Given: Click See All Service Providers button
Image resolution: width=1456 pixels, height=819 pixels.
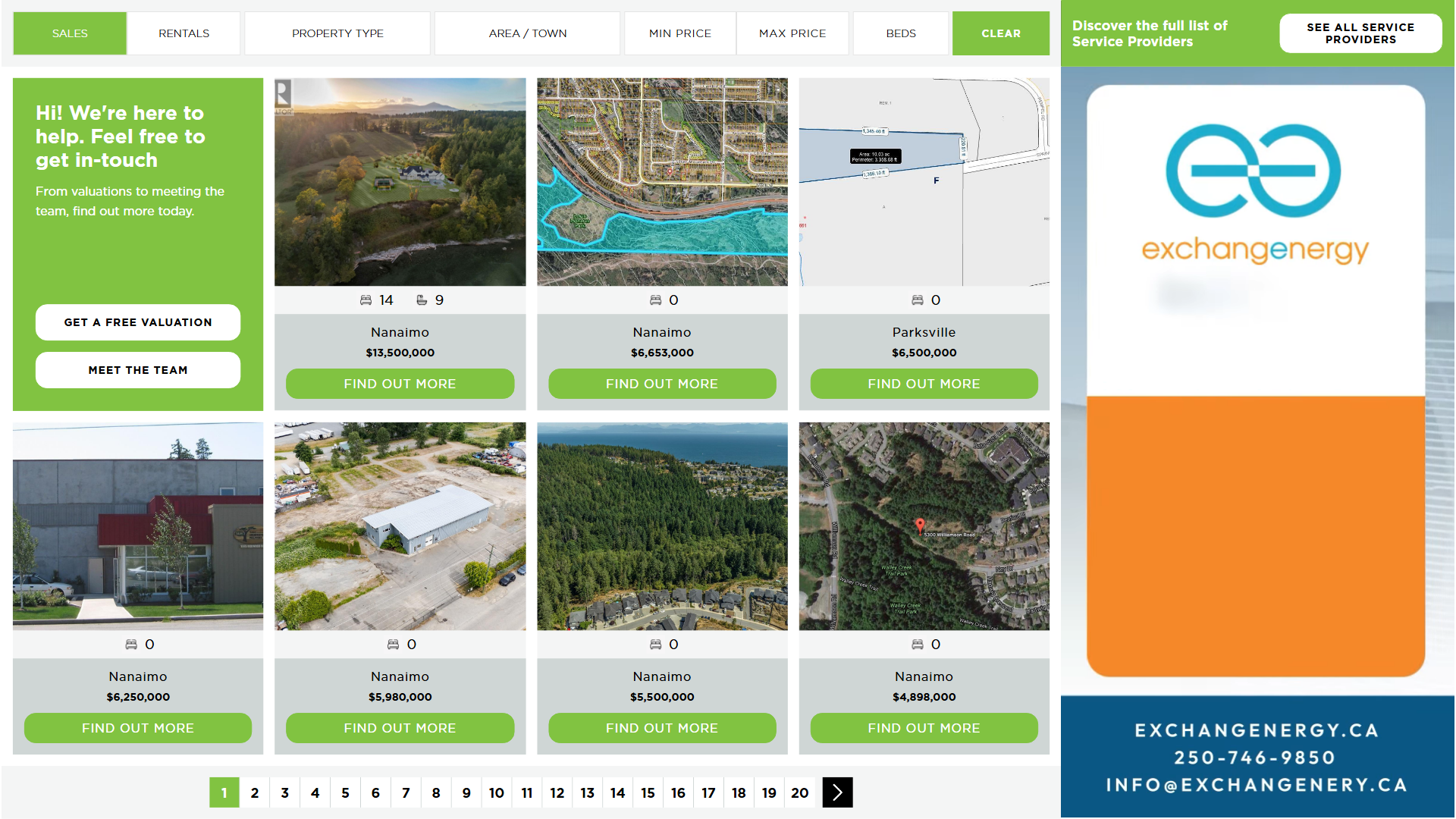Looking at the screenshot, I should [x=1360, y=33].
